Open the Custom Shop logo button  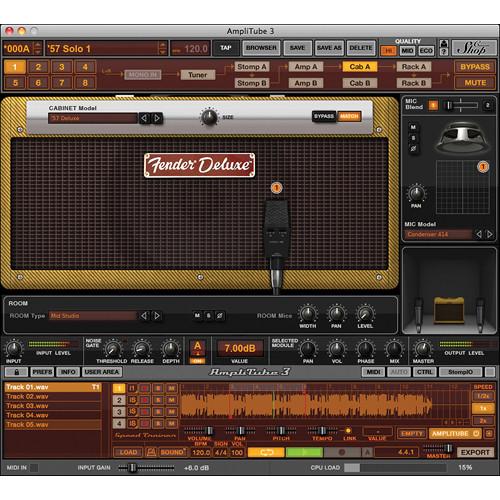(473, 48)
